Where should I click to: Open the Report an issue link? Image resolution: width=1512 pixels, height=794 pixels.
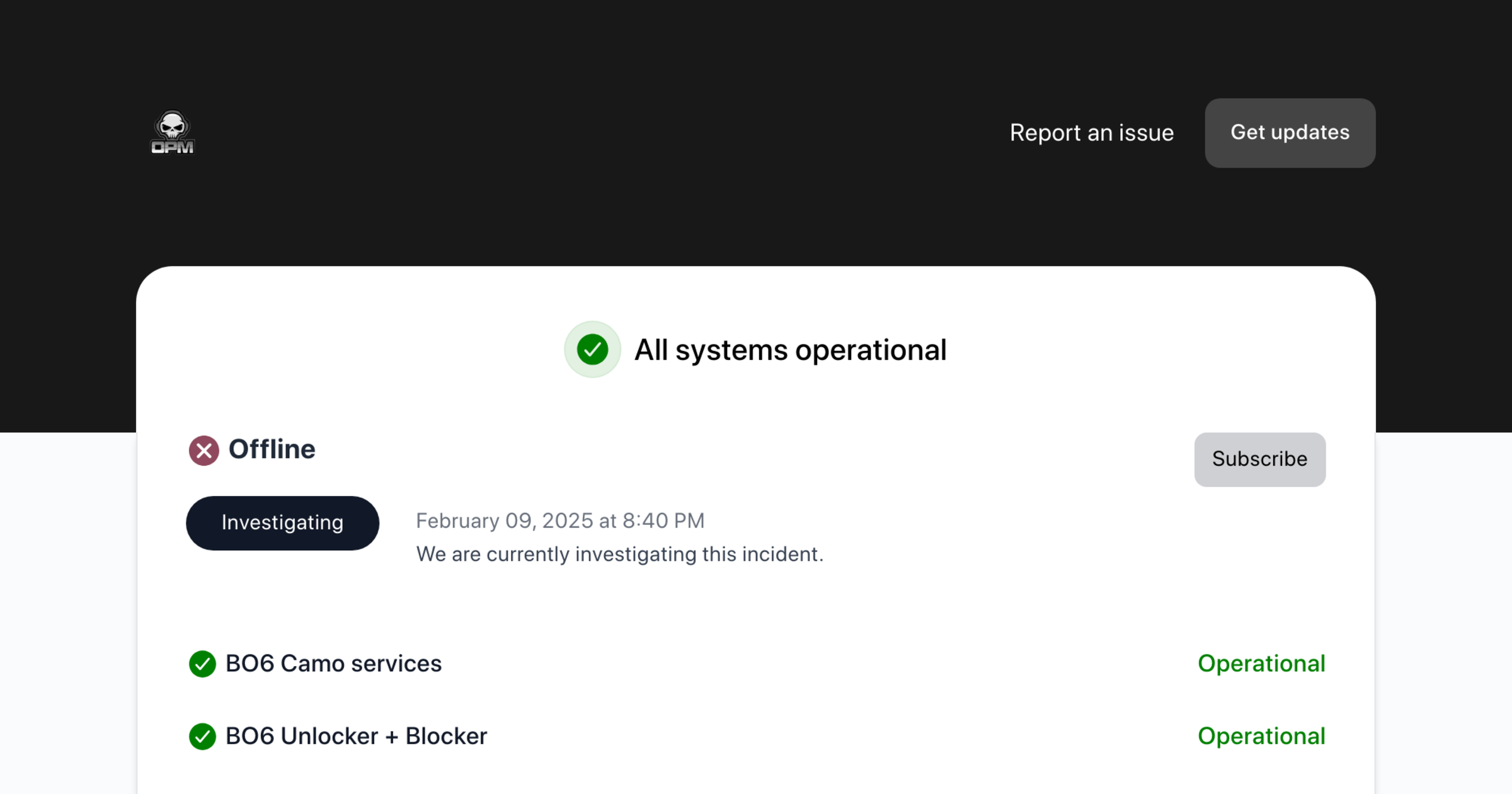[x=1091, y=133]
